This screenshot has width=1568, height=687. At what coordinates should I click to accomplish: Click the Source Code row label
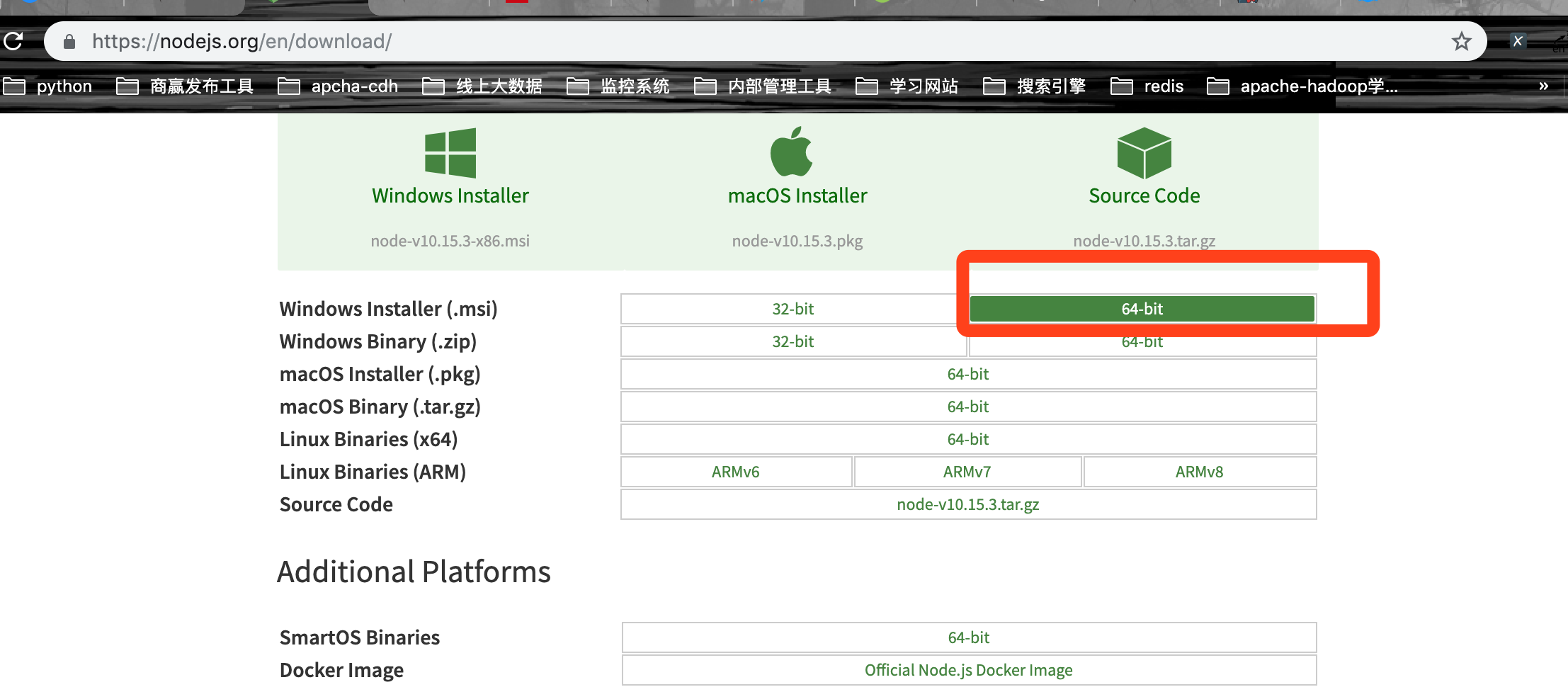coord(336,504)
